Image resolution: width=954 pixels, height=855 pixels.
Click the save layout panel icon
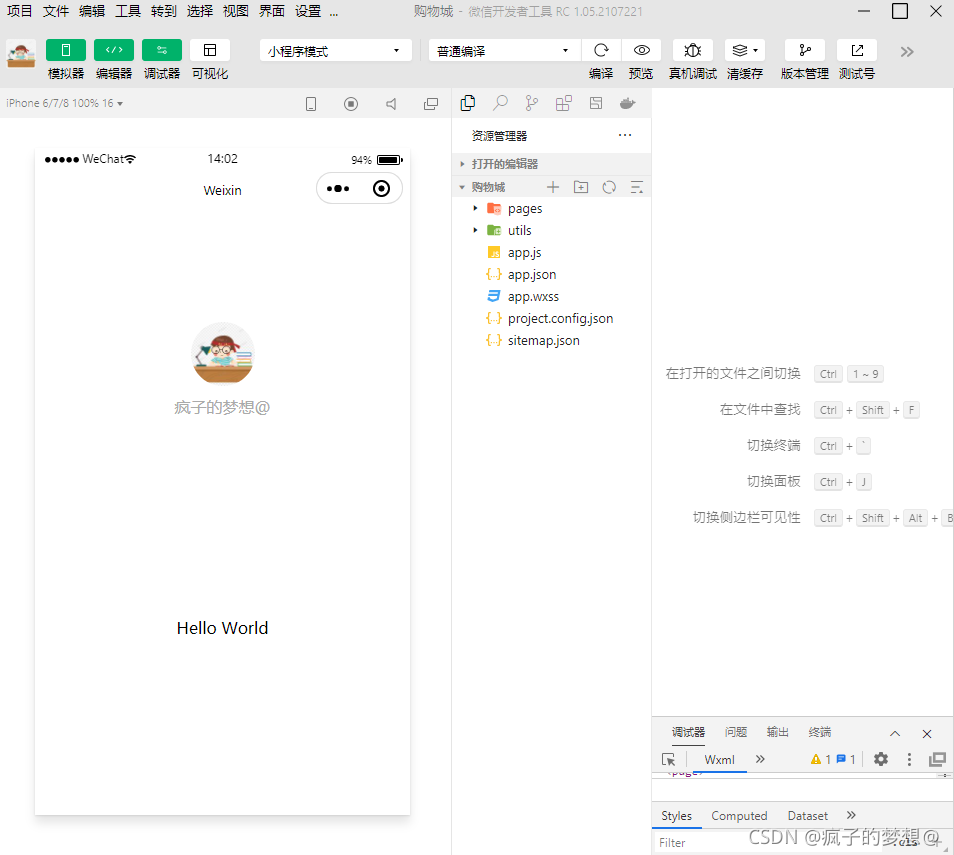pyautogui.click(x=596, y=103)
